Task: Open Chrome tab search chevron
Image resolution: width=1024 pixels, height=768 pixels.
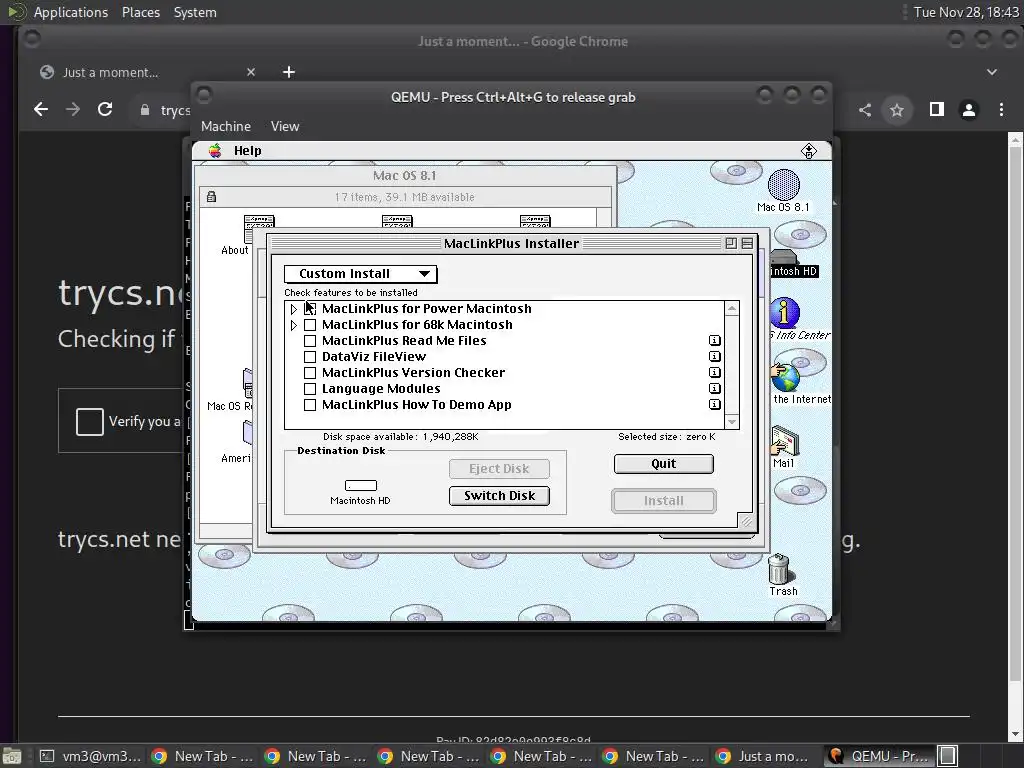Action: [x=991, y=72]
